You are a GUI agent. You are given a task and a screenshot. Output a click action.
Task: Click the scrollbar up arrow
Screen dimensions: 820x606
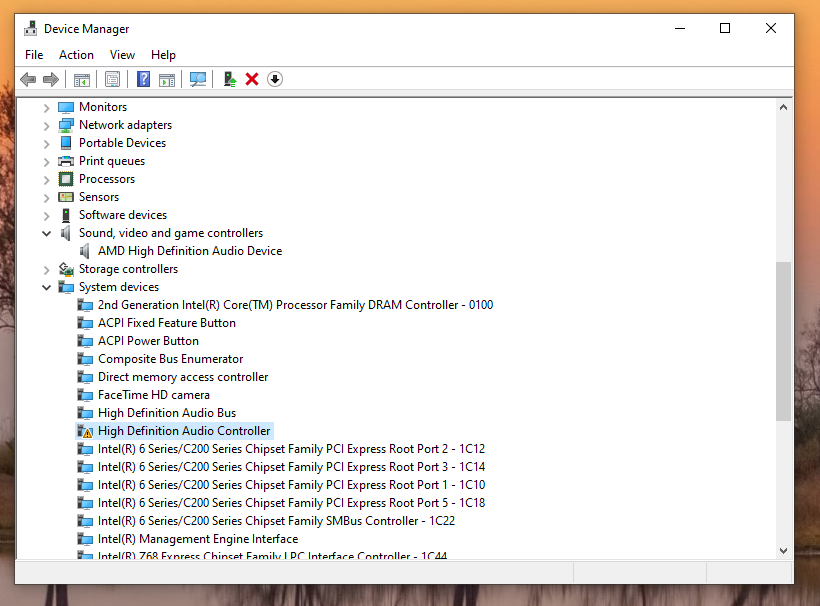(x=783, y=107)
